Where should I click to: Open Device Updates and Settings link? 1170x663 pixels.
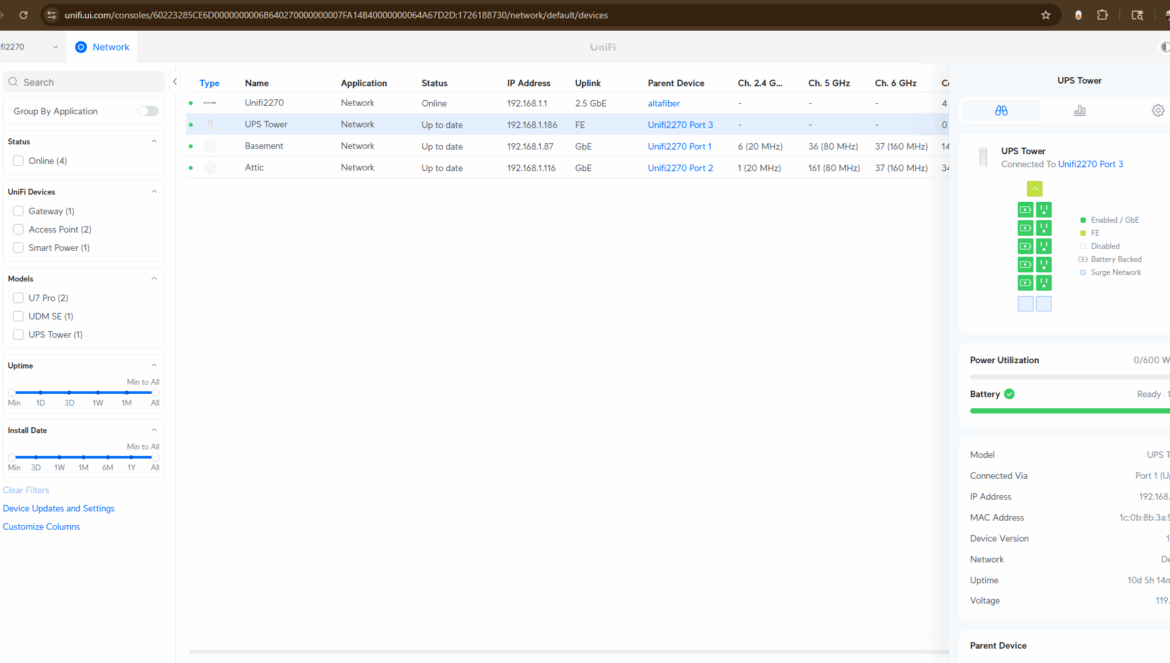point(58,508)
